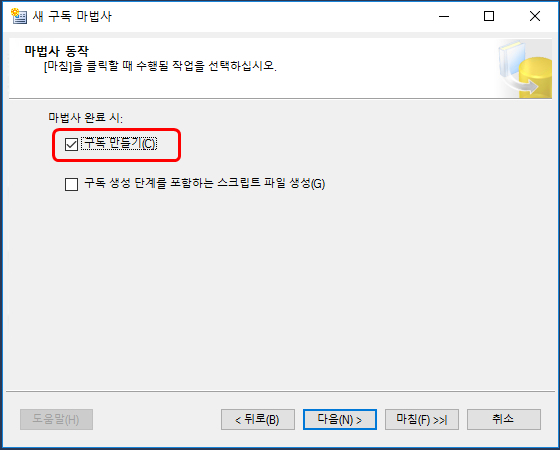
Task: Click the 마법사 완료 시: label
Action: point(85,118)
